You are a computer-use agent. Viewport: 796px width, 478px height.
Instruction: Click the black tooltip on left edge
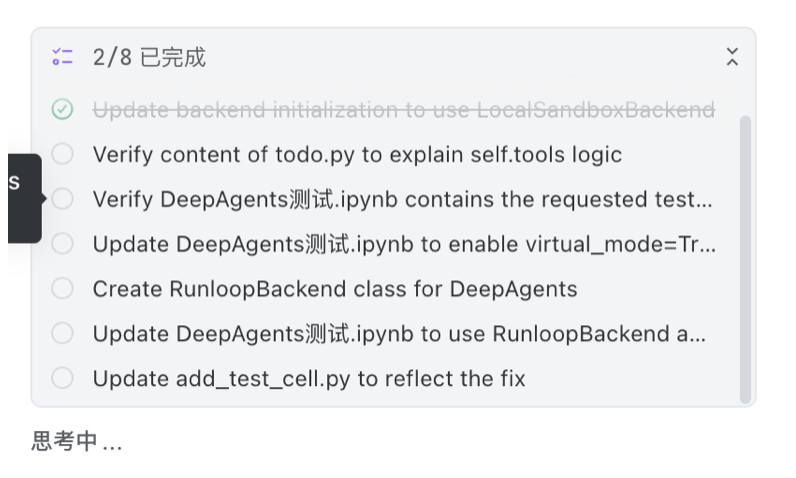coord(20,198)
